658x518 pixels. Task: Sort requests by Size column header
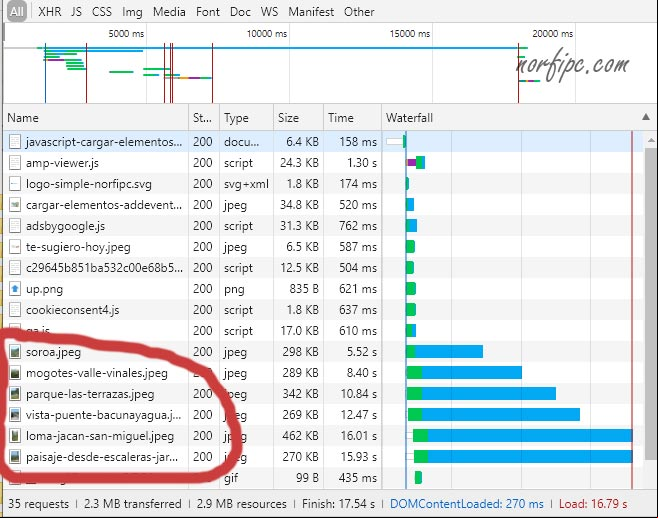point(288,118)
